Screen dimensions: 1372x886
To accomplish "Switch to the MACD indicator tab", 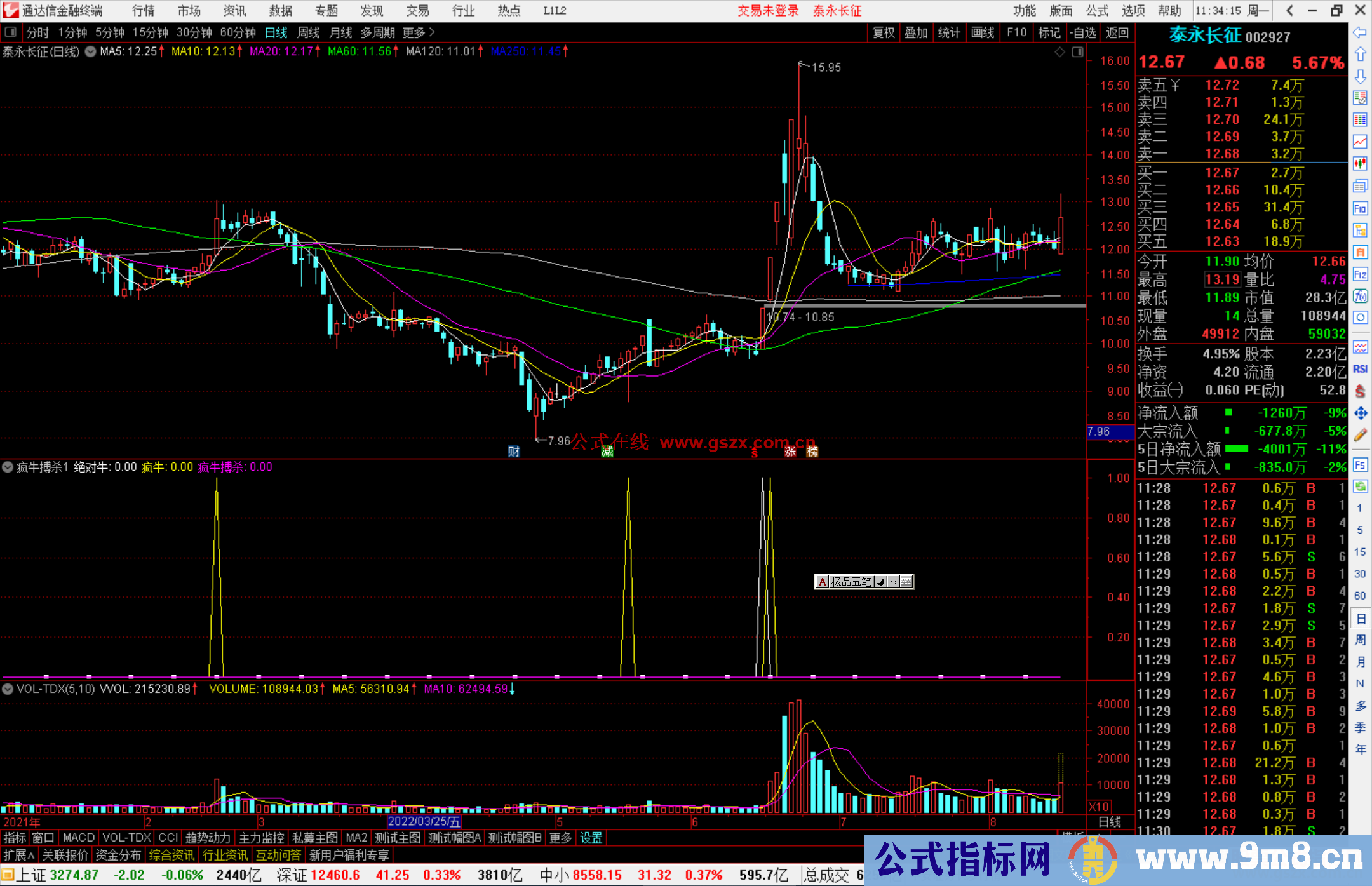I will pyautogui.click(x=78, y=838).
